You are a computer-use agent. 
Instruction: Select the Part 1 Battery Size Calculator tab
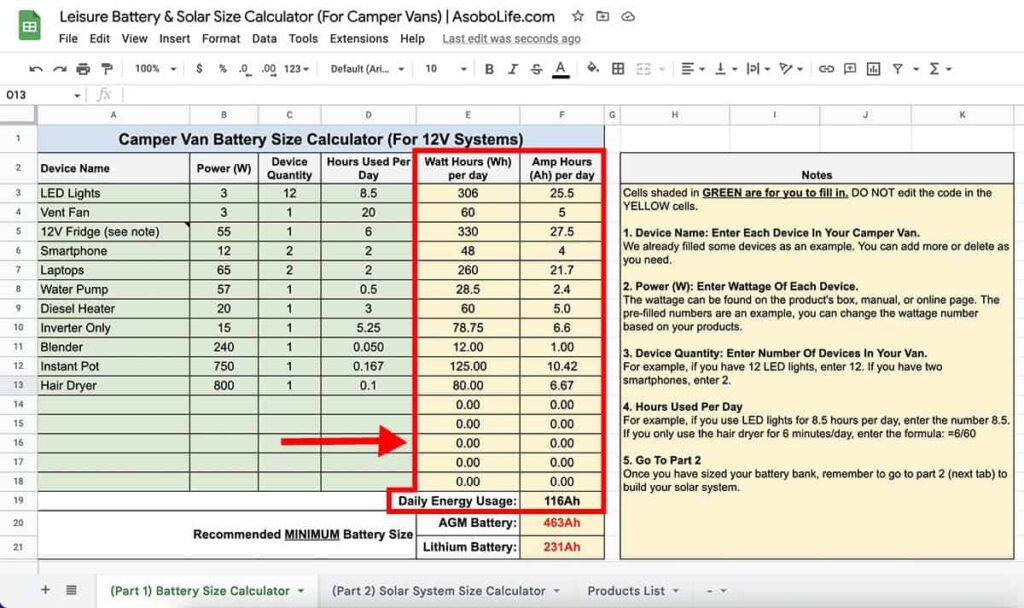pos(199,590)
